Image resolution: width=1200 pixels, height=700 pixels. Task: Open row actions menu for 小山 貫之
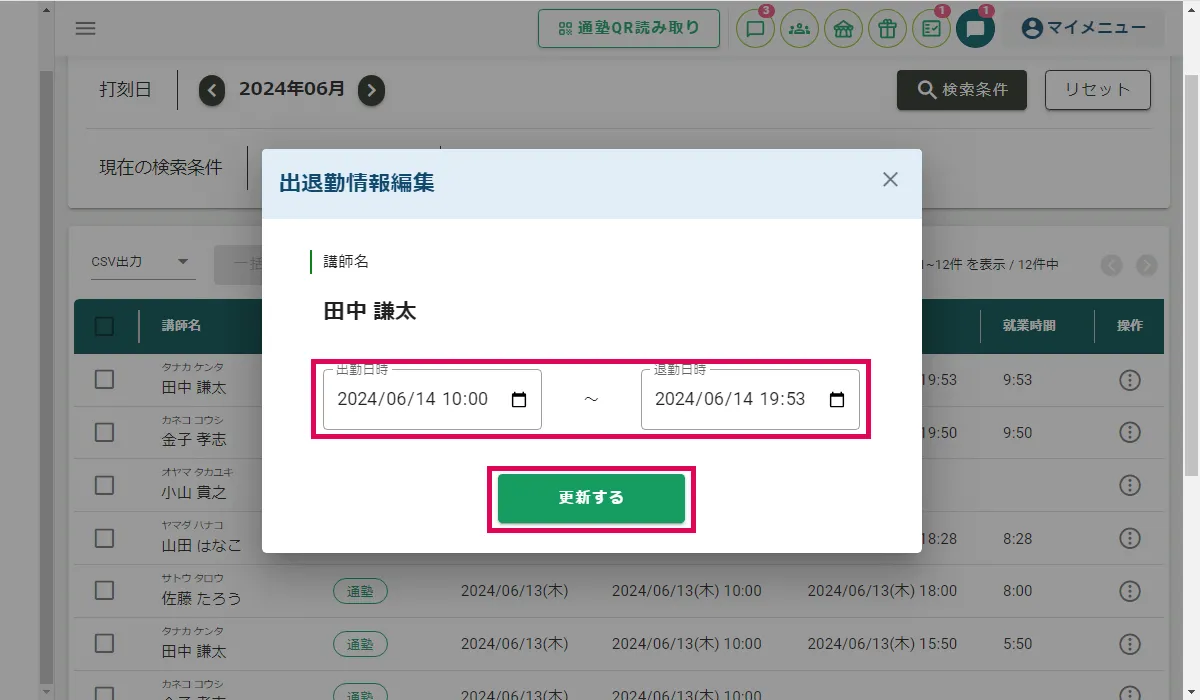1130,485
